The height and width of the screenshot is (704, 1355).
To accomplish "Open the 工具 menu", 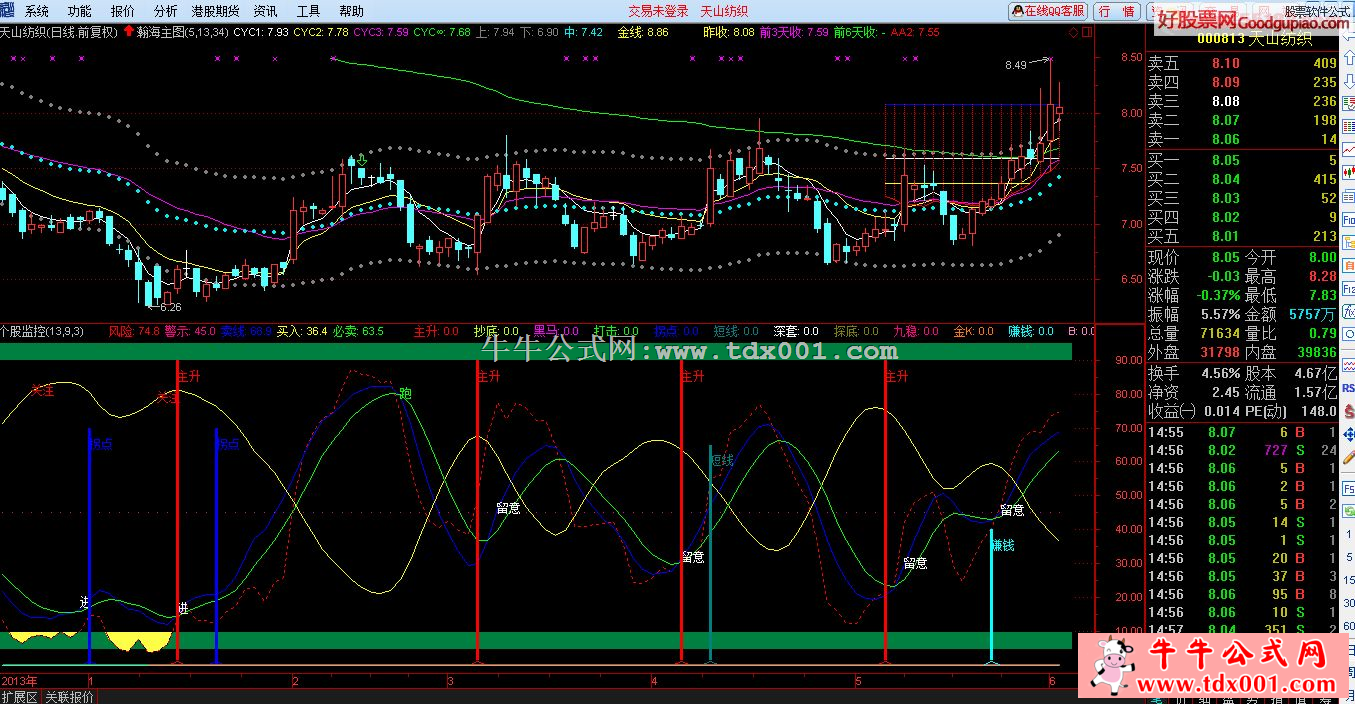I will click(309, 11).
